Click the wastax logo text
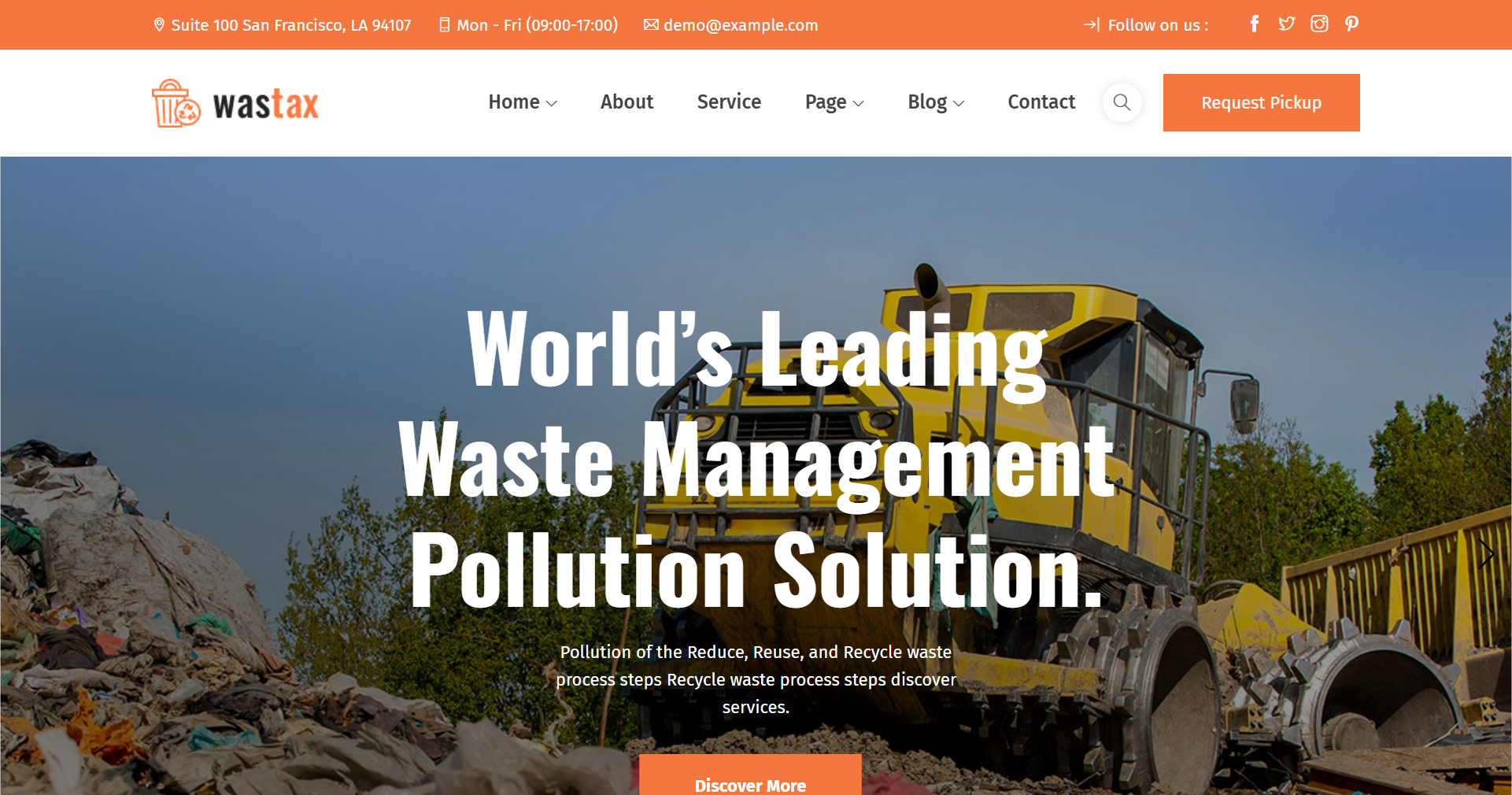The width and height of the screenshot is (1512, 795). tap(266, 104)
